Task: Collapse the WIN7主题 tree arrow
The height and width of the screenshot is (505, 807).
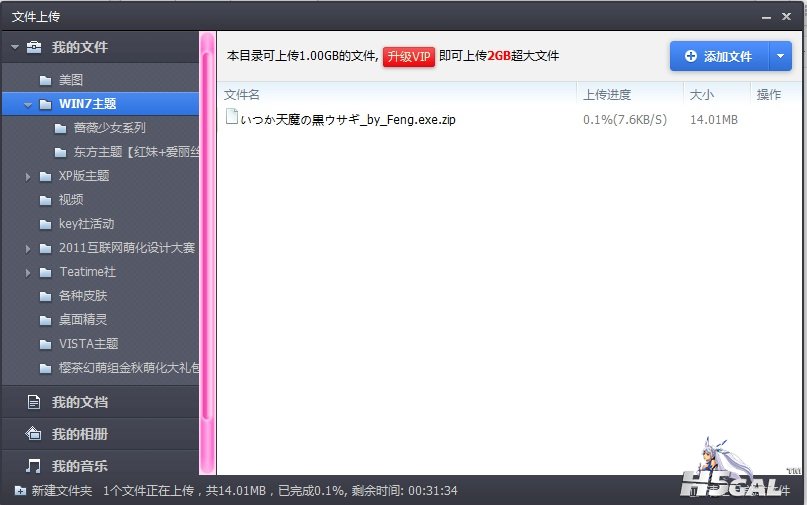Action: click(x=28, y=105)
